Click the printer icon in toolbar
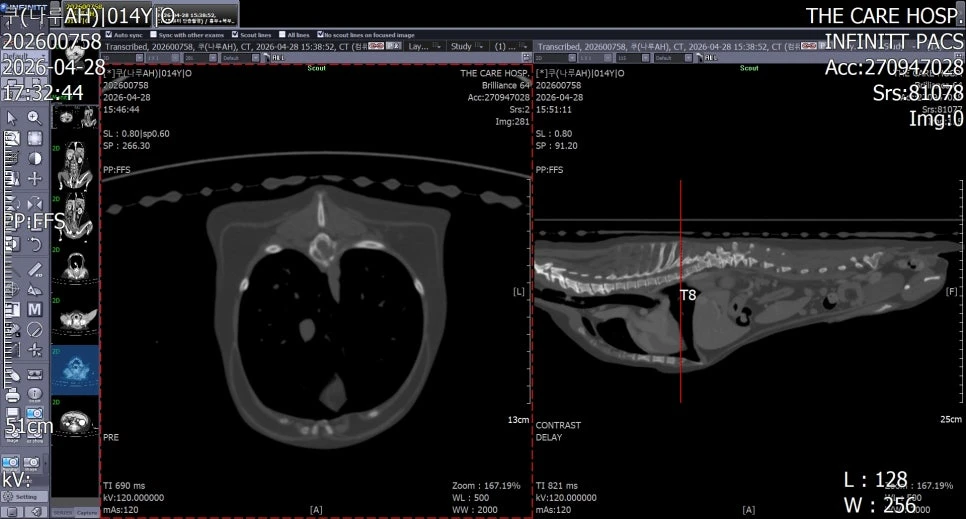The image size is (966, 519). [x=12, y=394]
